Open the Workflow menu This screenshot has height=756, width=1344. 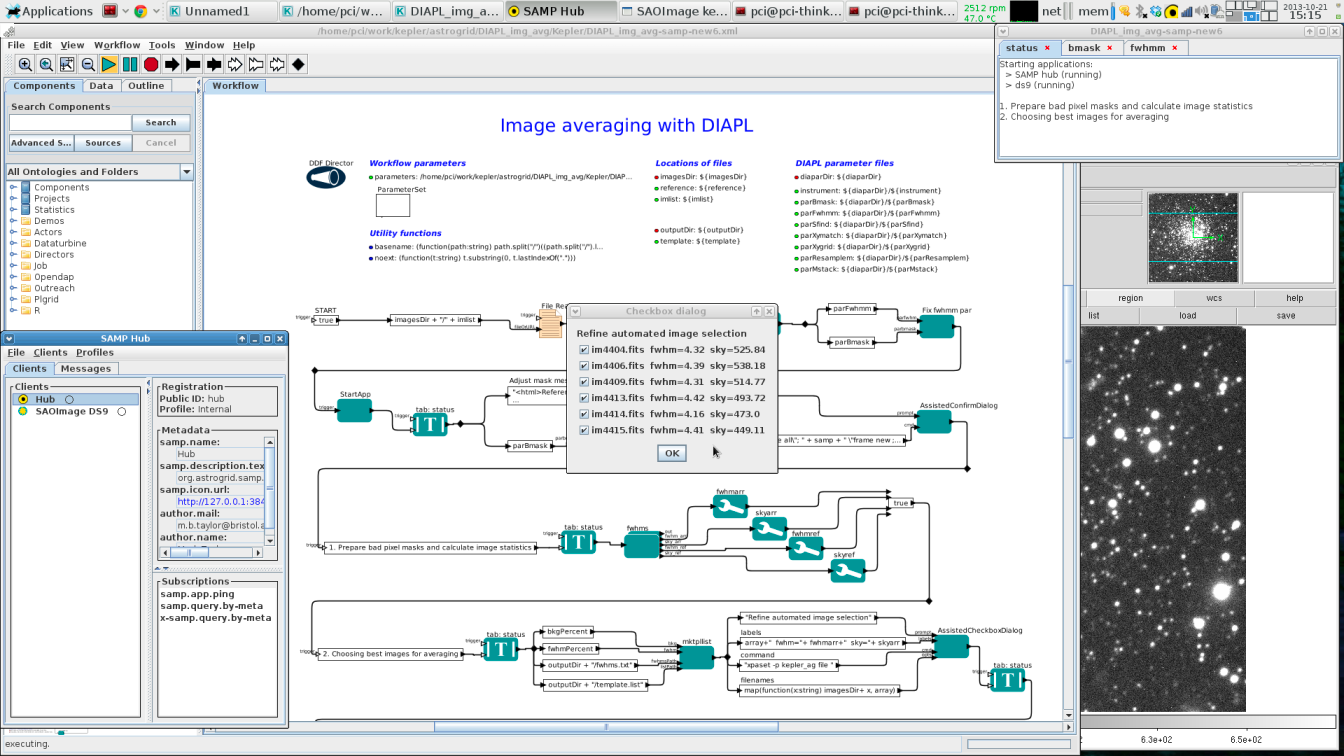(x=117, y=45)
